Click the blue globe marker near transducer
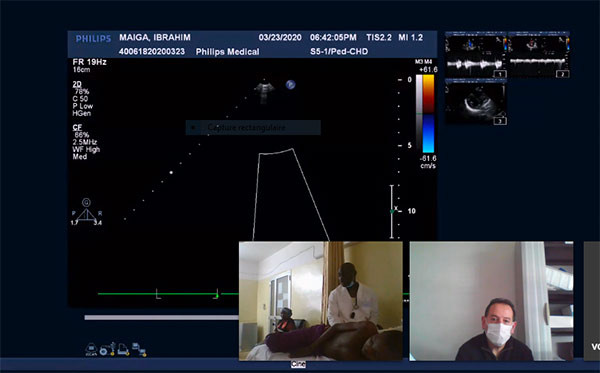The width and height of the screenshot is (600, 373). pyautogui.click(x=290, y=85)
